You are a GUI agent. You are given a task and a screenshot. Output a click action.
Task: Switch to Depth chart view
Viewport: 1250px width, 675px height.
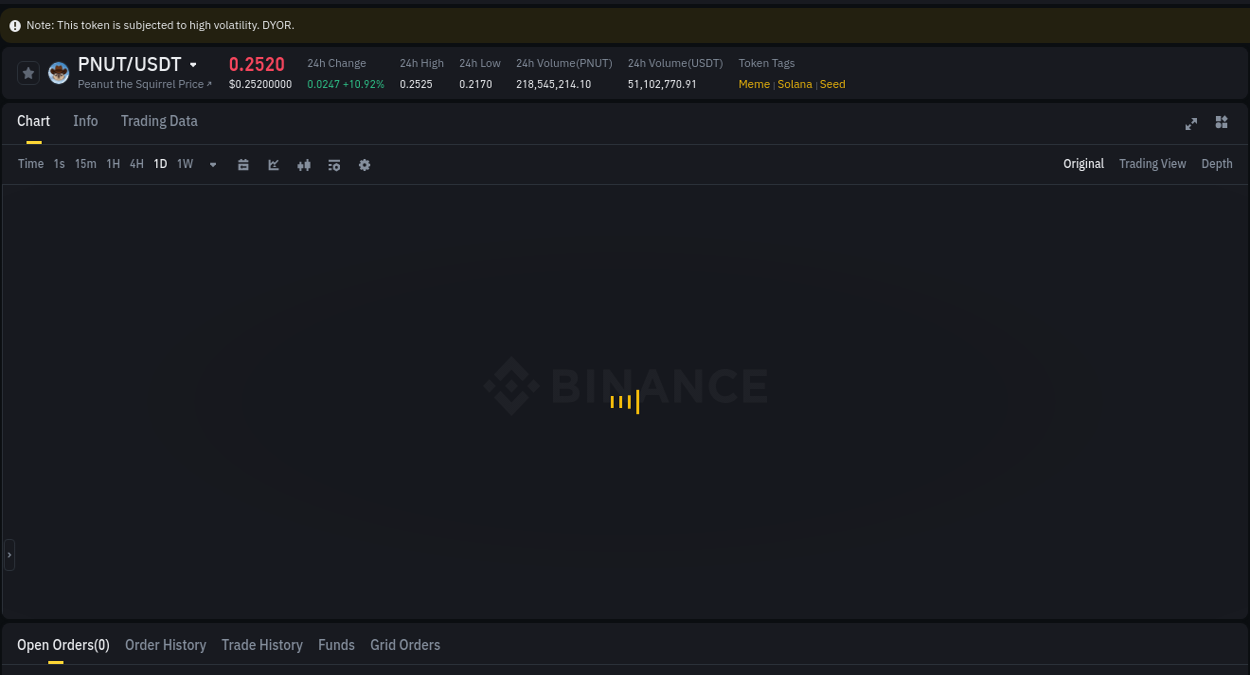click(x=1216, y=163)
